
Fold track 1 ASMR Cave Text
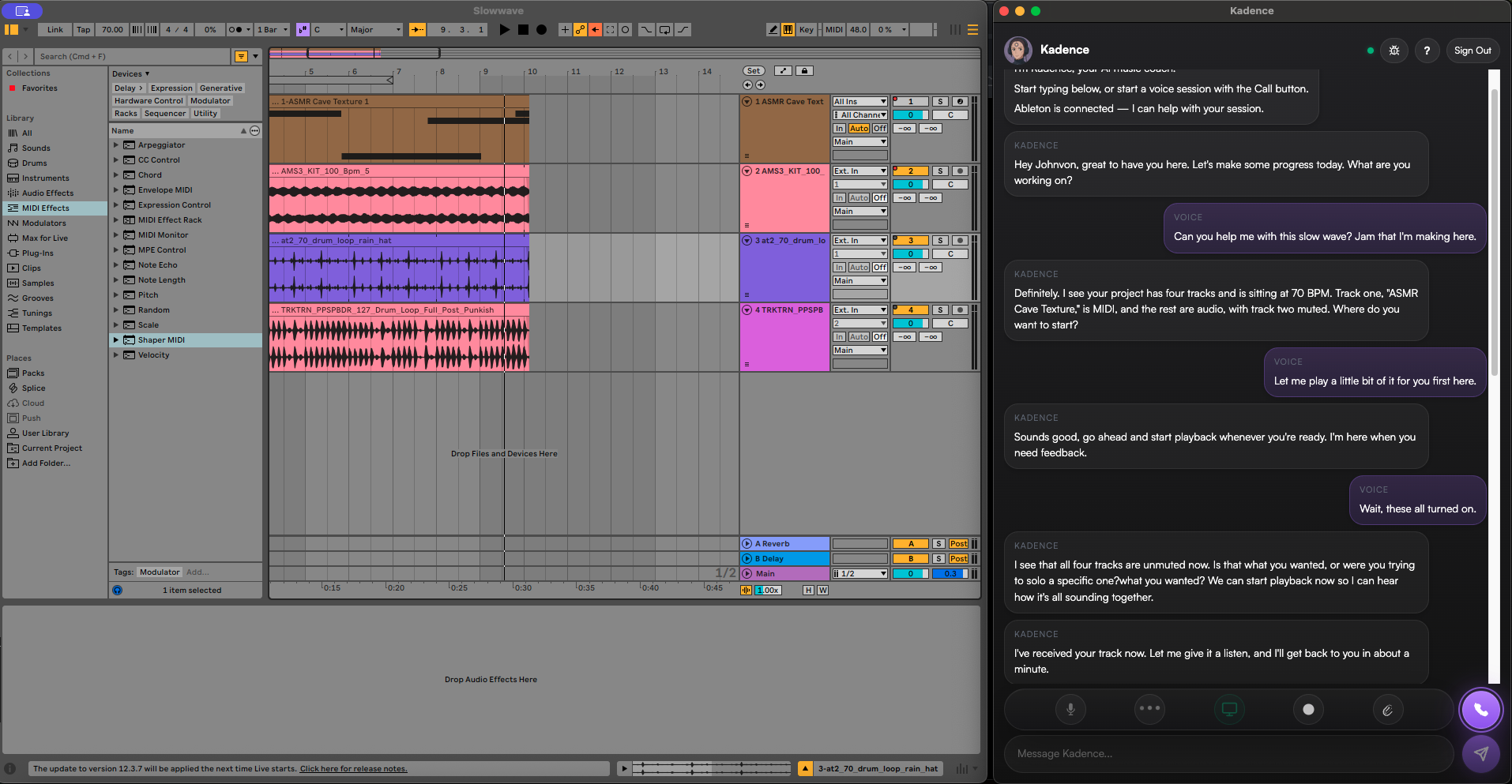coord(747,102)
